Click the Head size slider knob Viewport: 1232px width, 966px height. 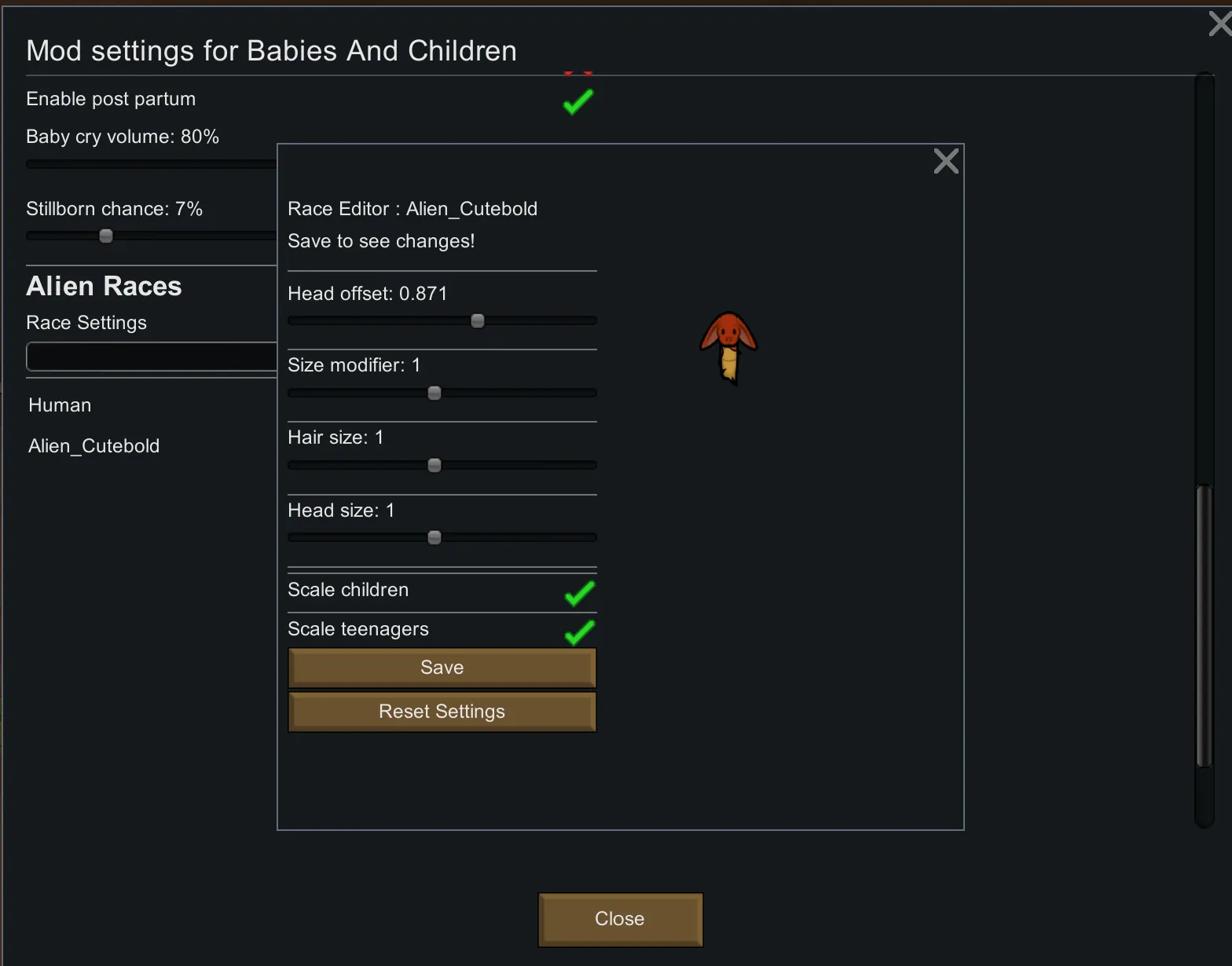pos(434,538)
